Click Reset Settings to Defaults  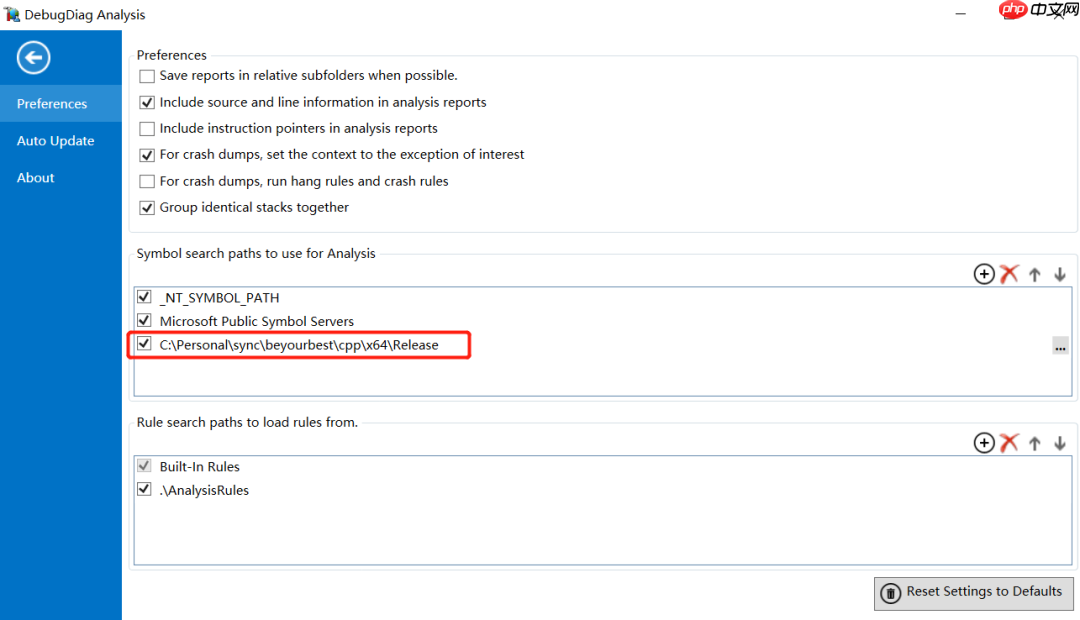click(x=974, y=592)
